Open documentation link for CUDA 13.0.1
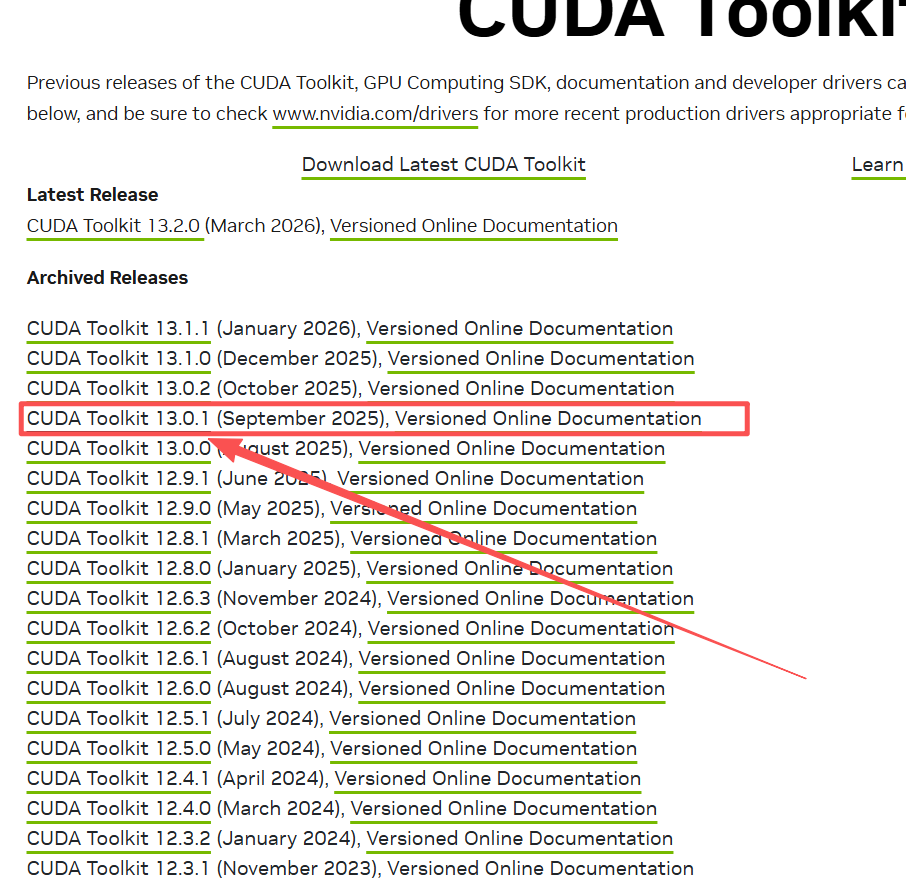Image resolution: width=906 pixels, height=878 pixels. click(x=548, y=419)
